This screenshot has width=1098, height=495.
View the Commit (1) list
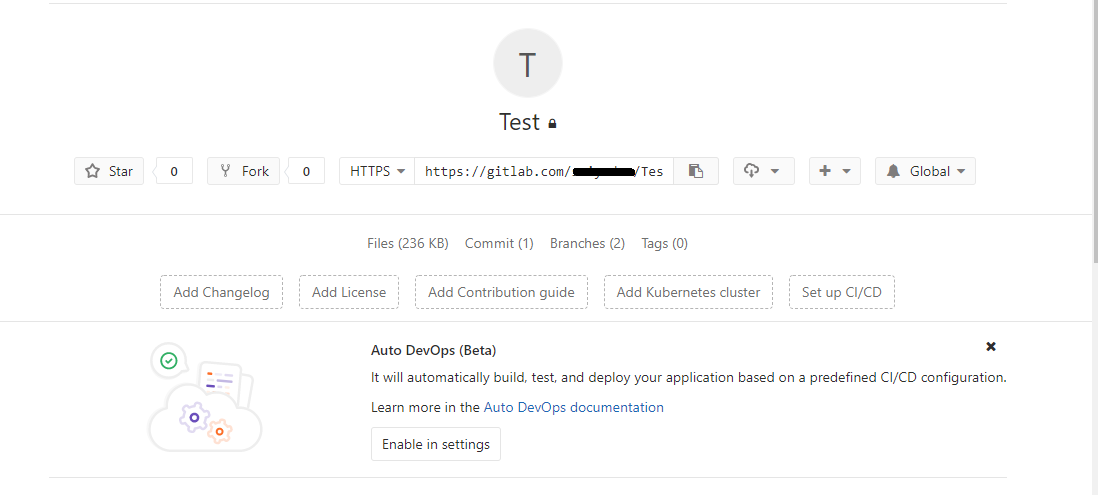(x=499, y=243)
